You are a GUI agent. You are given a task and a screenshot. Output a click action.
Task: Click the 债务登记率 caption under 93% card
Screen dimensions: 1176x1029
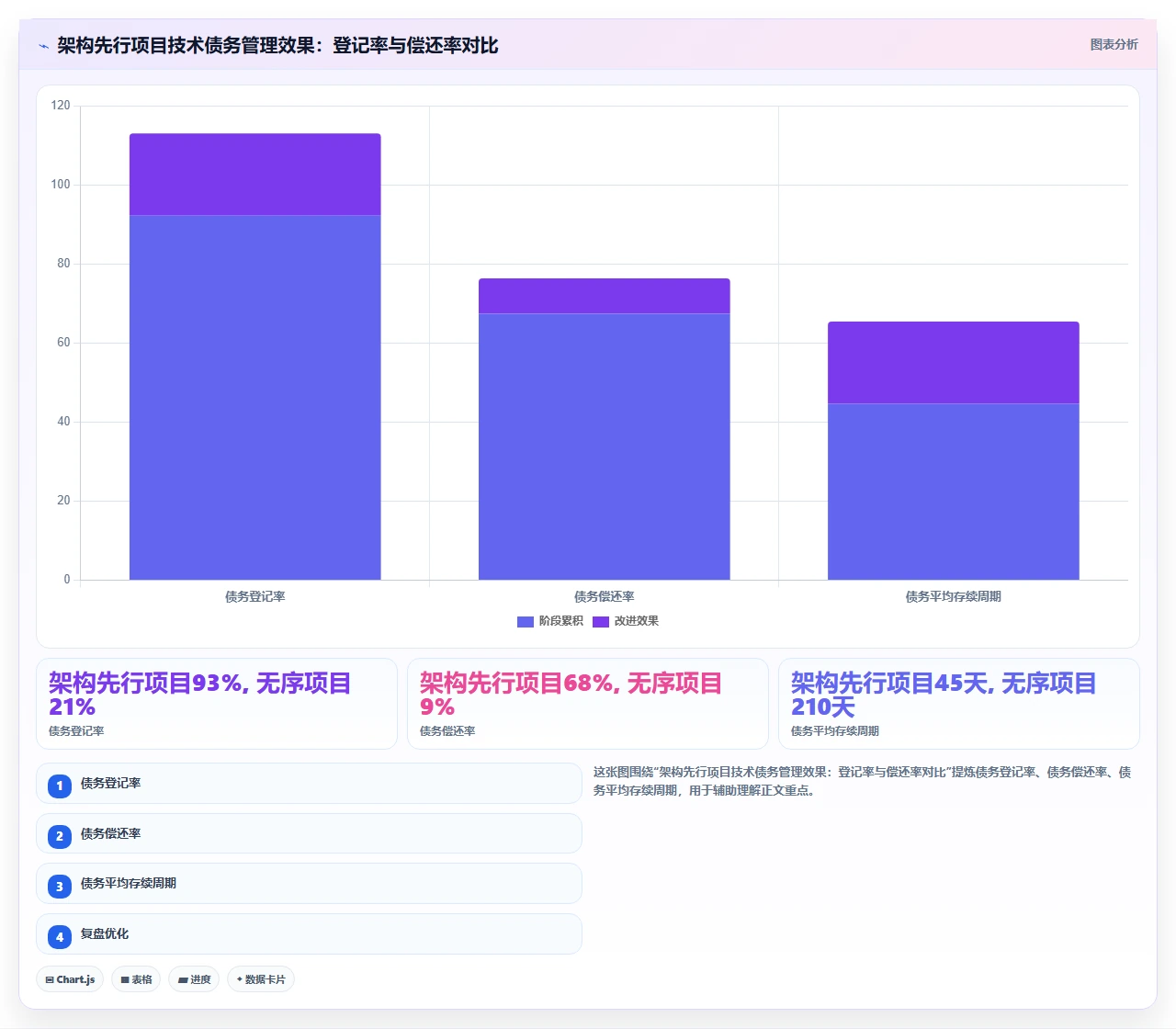tap(76, 731)
